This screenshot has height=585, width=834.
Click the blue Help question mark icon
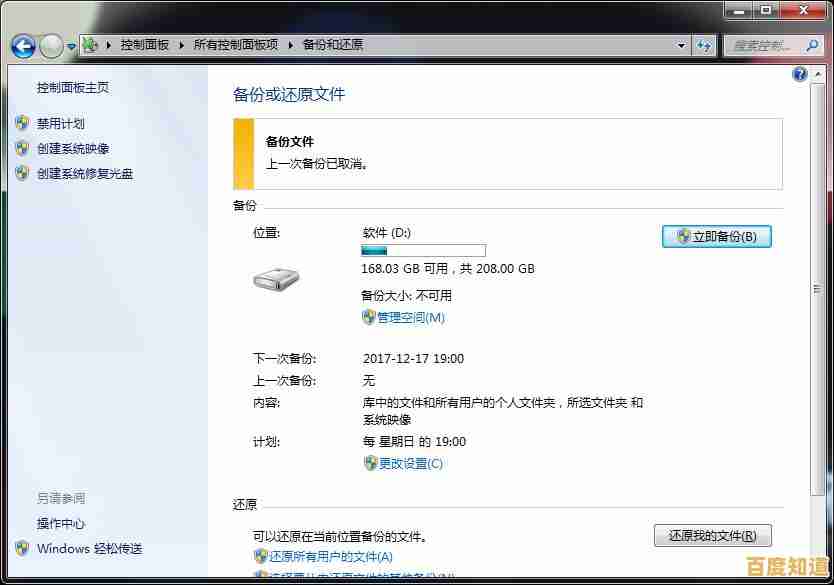tap(799, 74)
